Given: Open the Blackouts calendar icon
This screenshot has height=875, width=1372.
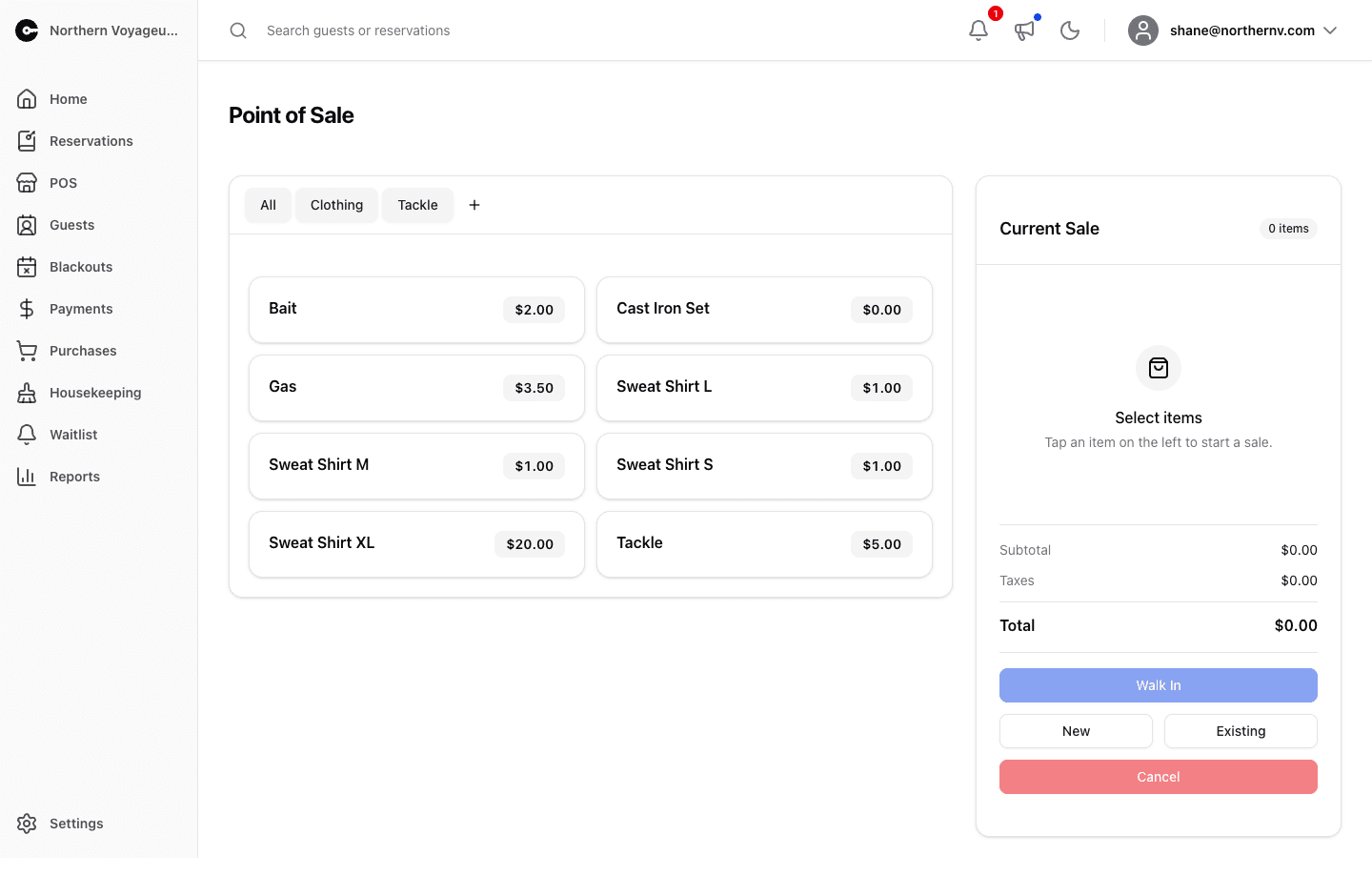Looking at the screenshot, I should [x=27, y=267].
